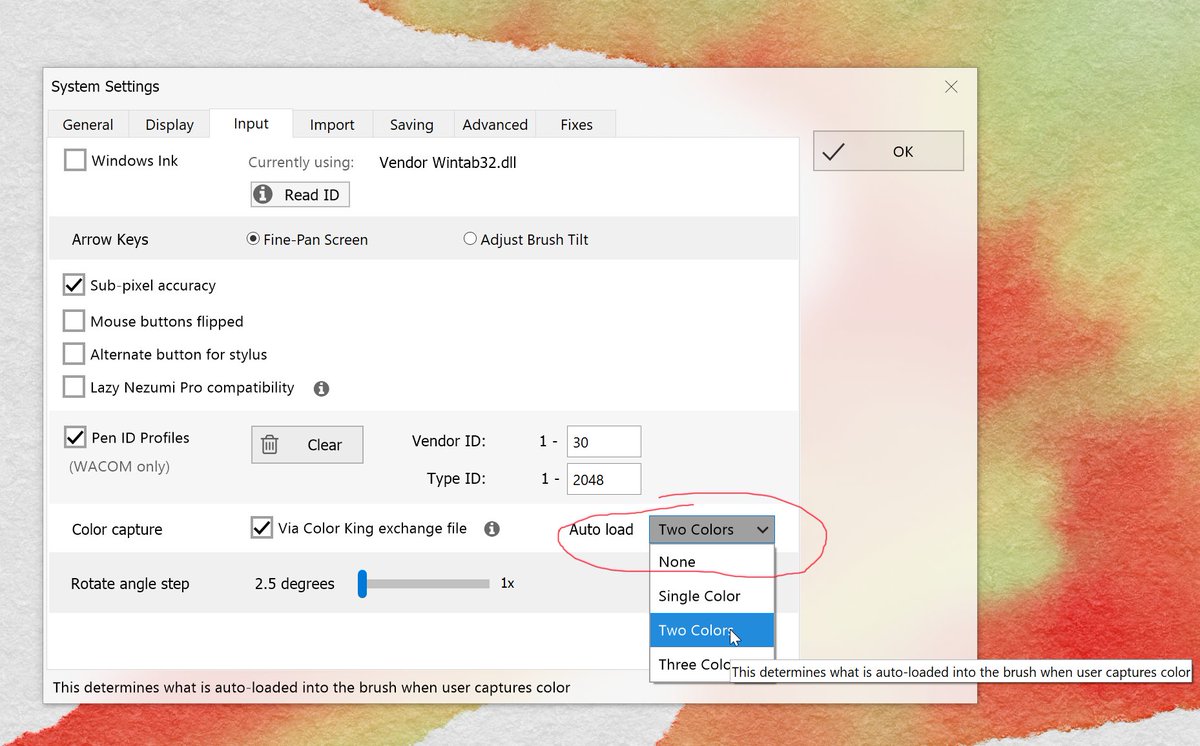
Task: Switch to the General tab
Action: point(88,124)
